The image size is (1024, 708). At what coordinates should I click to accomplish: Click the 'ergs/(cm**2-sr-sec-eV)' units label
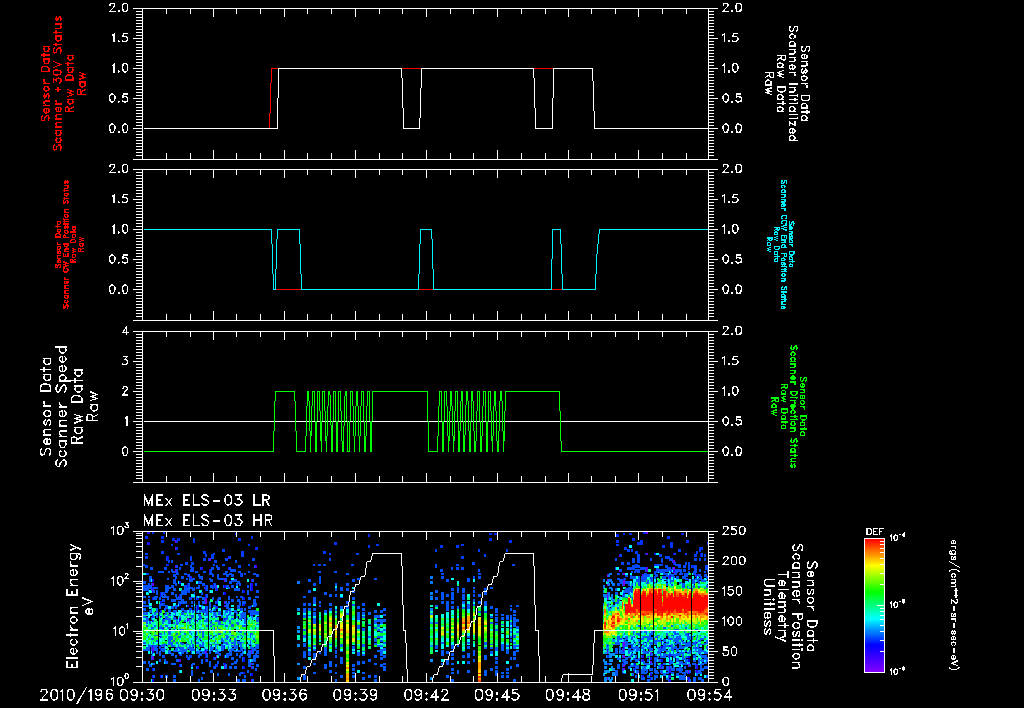953,605
